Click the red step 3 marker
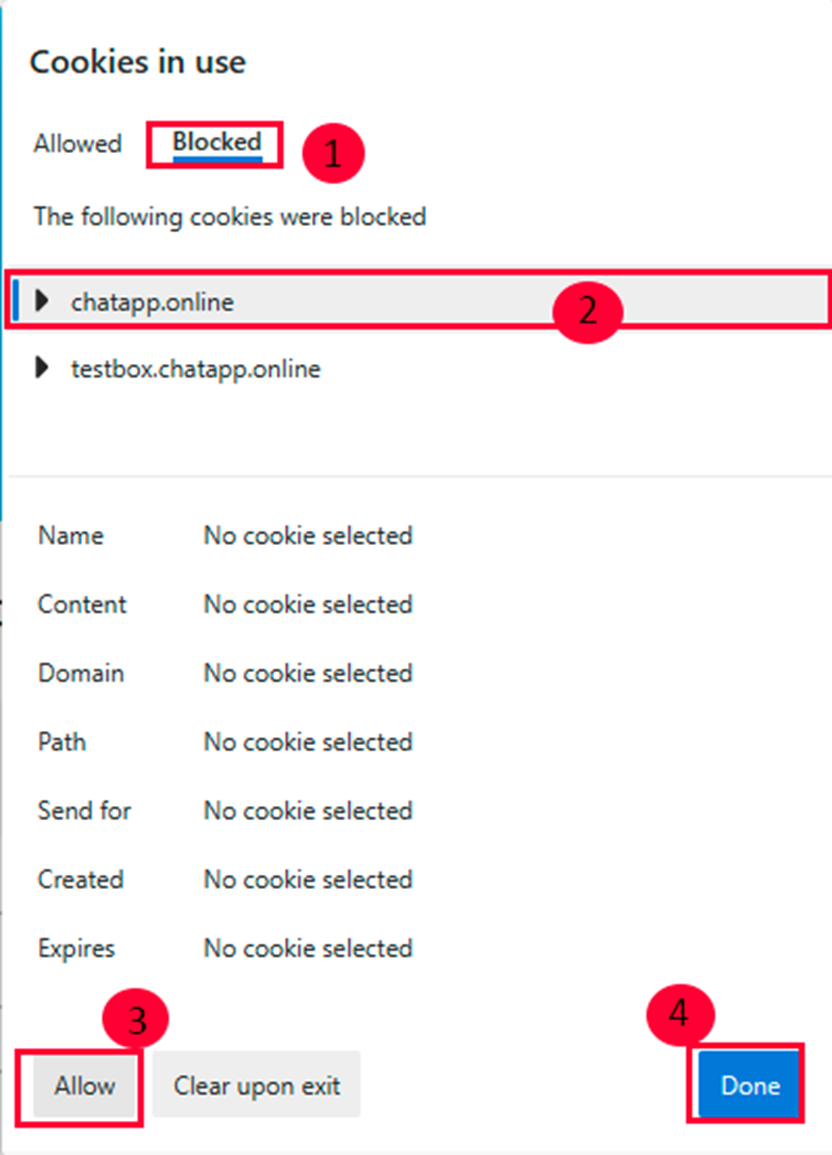Screen dimensions: 832x1155 tap(136, 1019)
